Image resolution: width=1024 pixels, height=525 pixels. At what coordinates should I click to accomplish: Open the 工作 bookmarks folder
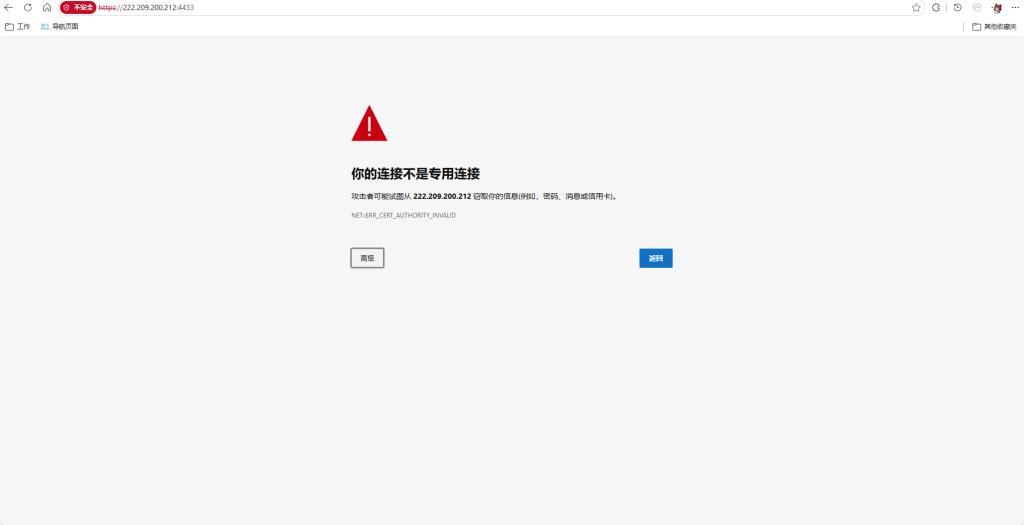point(18,27)
